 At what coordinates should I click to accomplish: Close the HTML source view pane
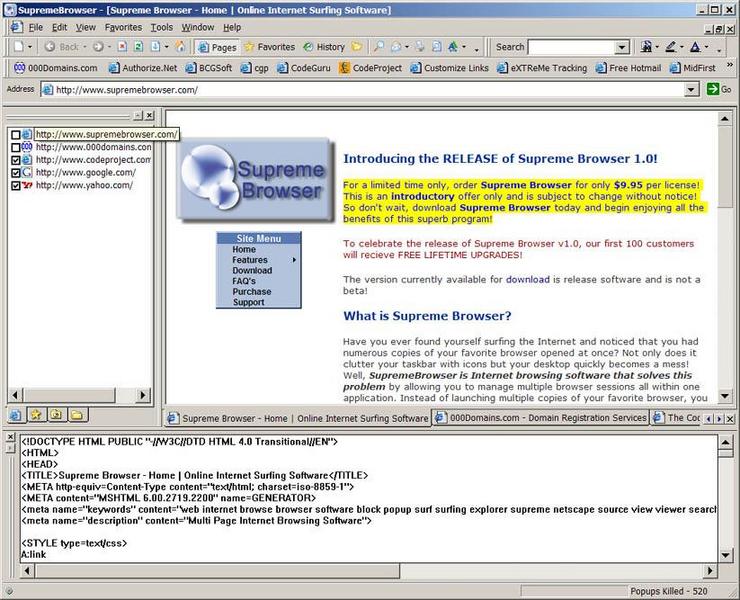point(10,437)
